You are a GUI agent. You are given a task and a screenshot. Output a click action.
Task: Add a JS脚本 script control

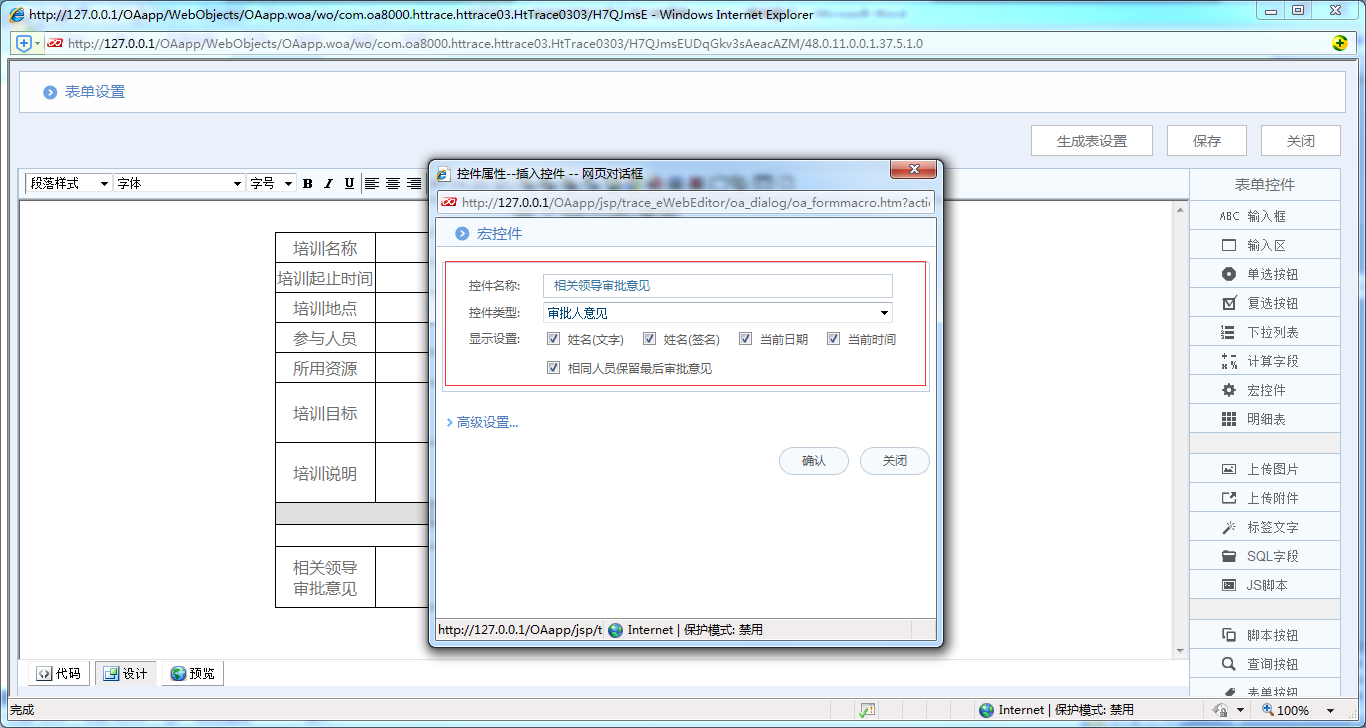(1265, 584)
